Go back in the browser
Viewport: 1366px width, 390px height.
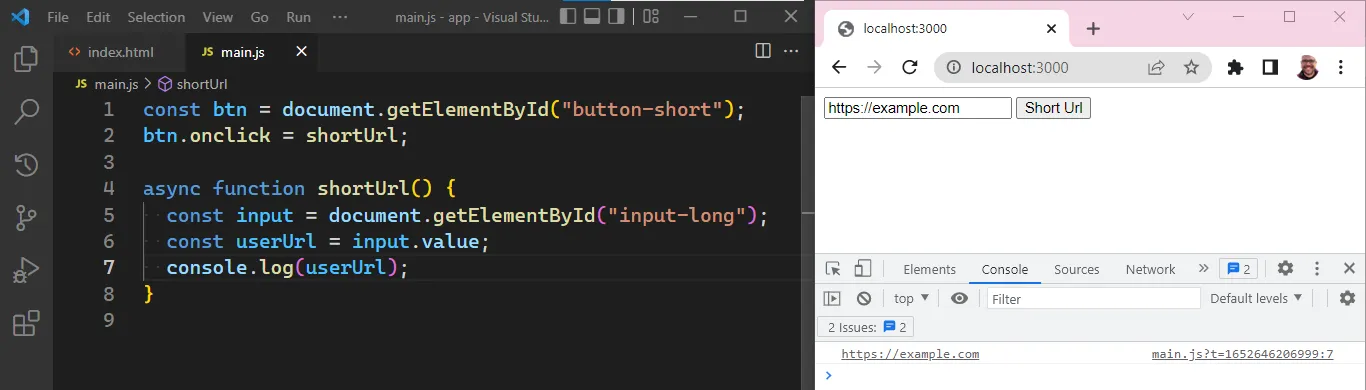(839, 67)
